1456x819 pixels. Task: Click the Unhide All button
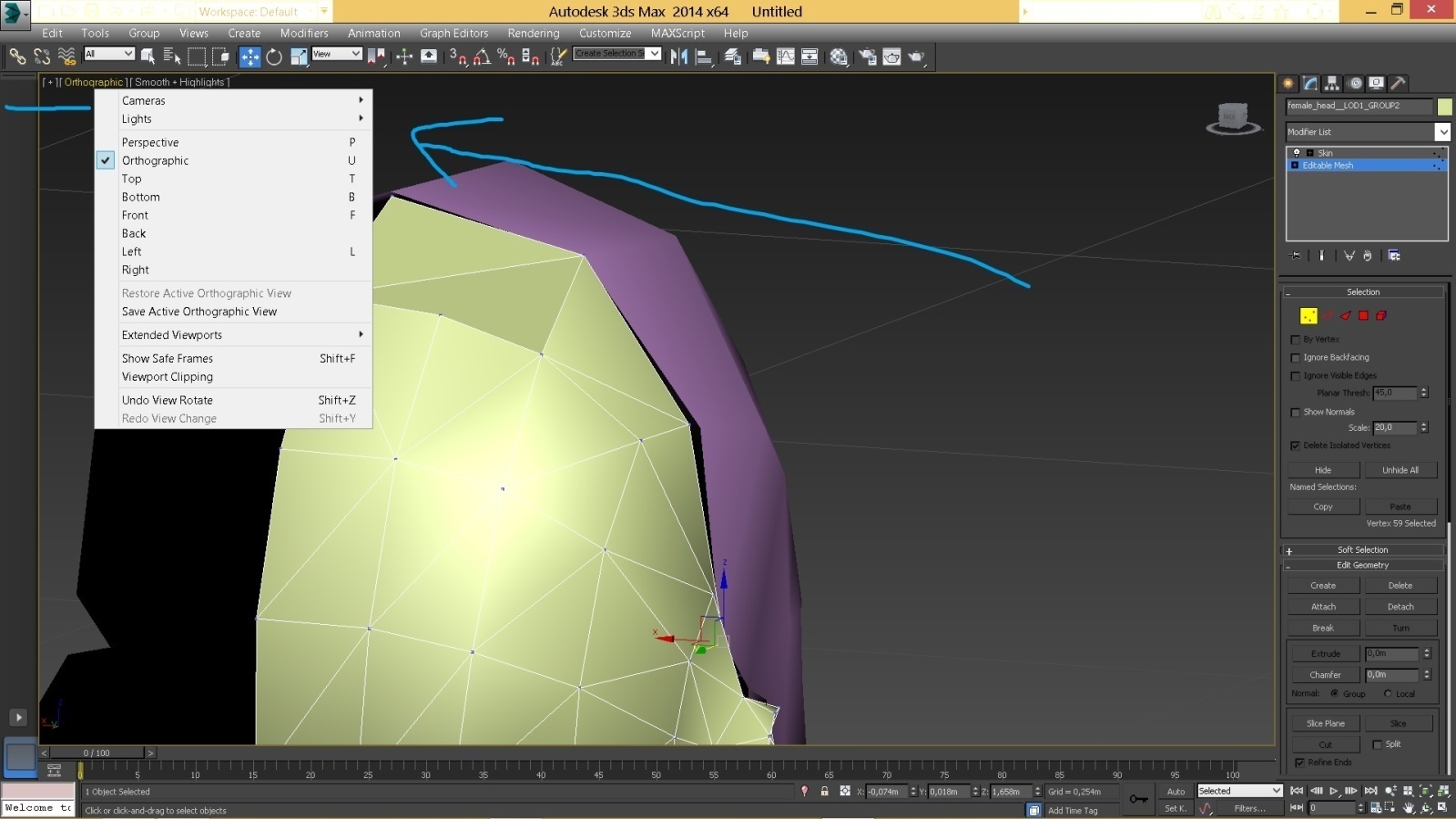[x=1400, y=470]
